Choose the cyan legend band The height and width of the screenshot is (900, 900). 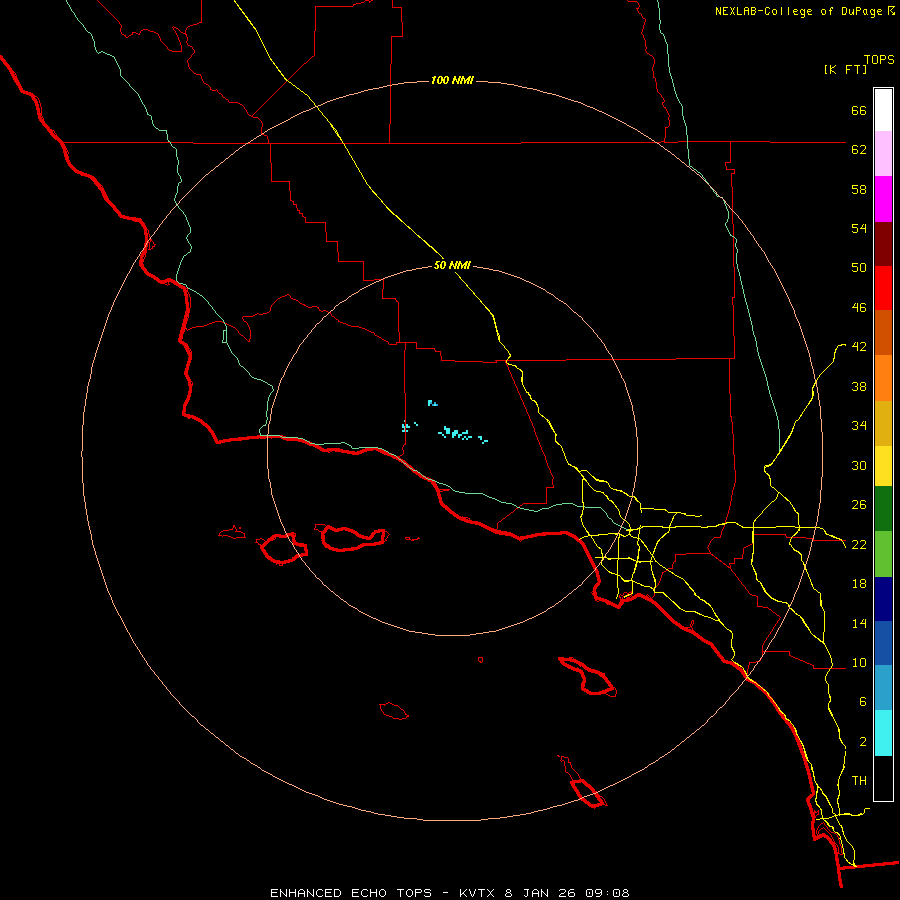[883, 733]
